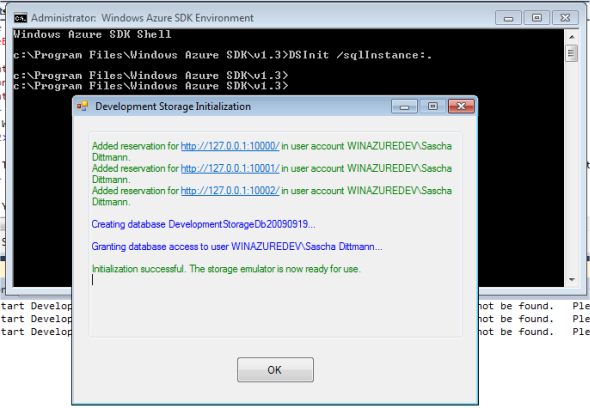Close the Development Storage Initialization dialog
The height and width of the screenshot is (408, 590).
tap(461, 107)
